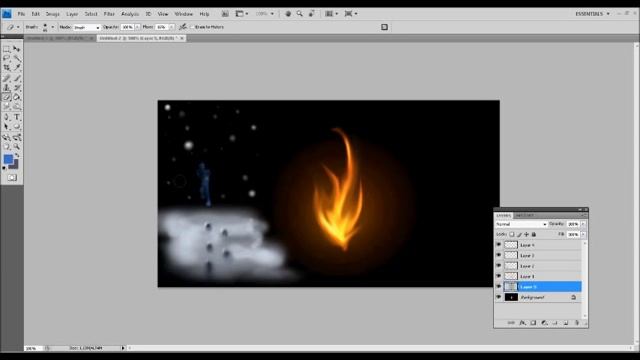Swap foreground and background colors
The height and width of the screenshot is (360, 640).
point(17,155)
